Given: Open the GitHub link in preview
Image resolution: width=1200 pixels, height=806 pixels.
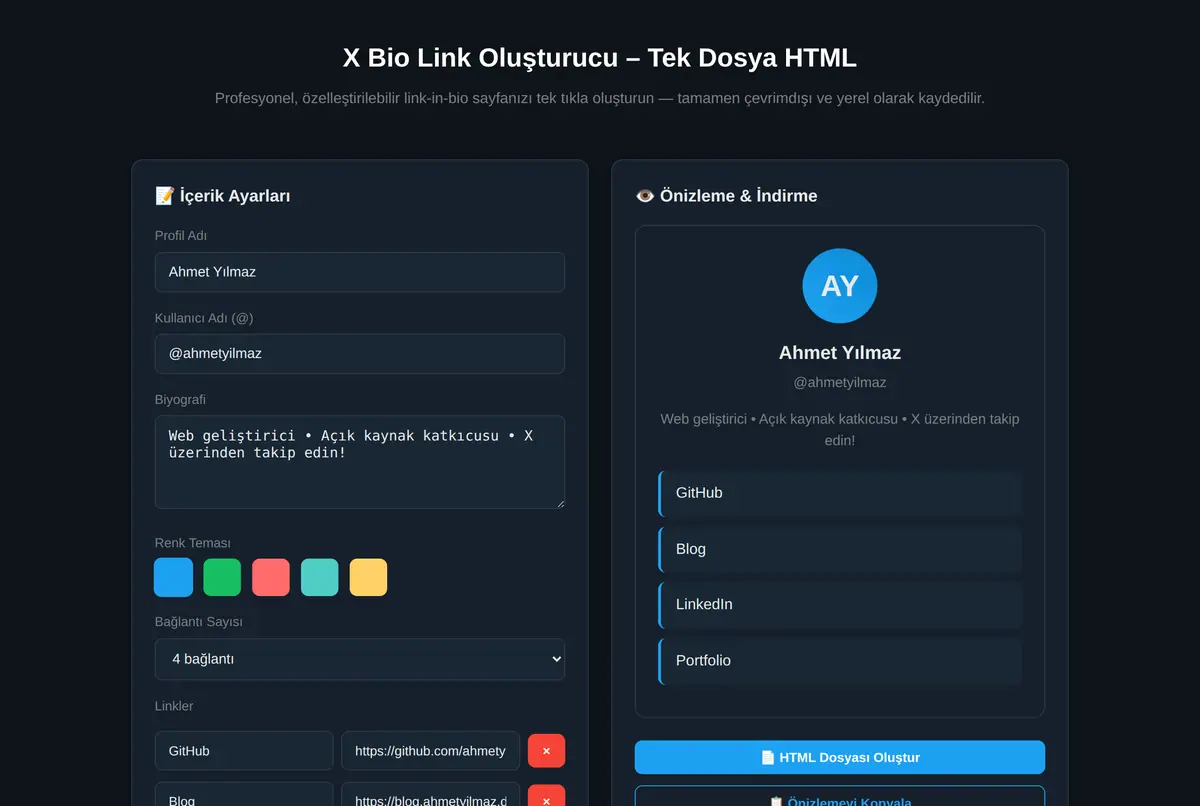Looking at the screenshot, I should click(x=840, y=493).
